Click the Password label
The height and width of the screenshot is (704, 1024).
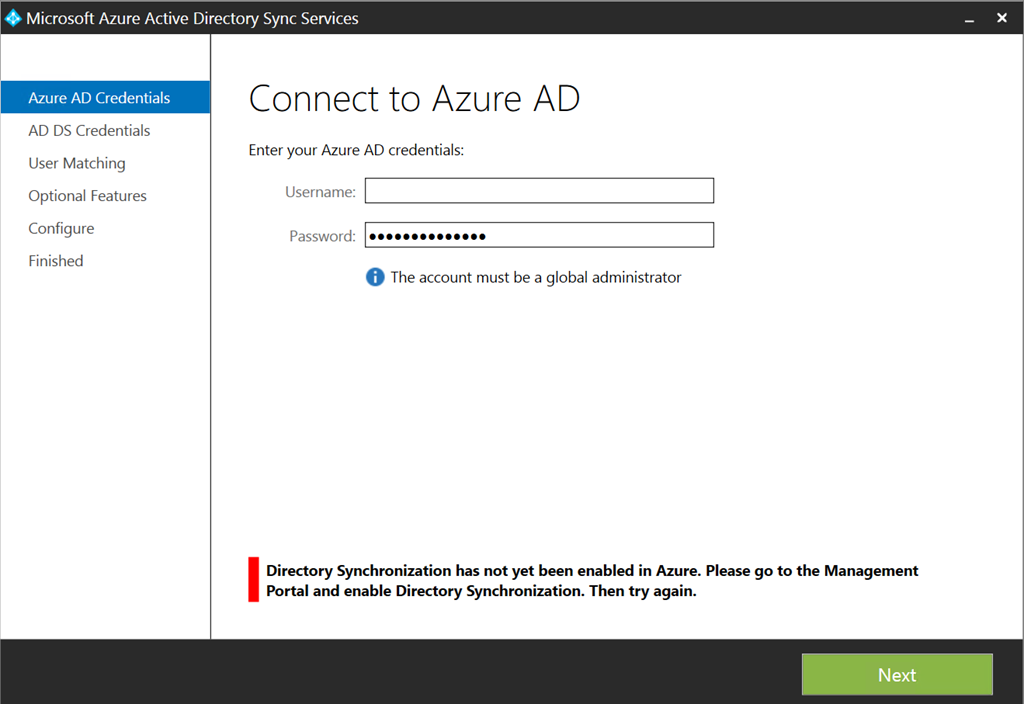point(322,236)
